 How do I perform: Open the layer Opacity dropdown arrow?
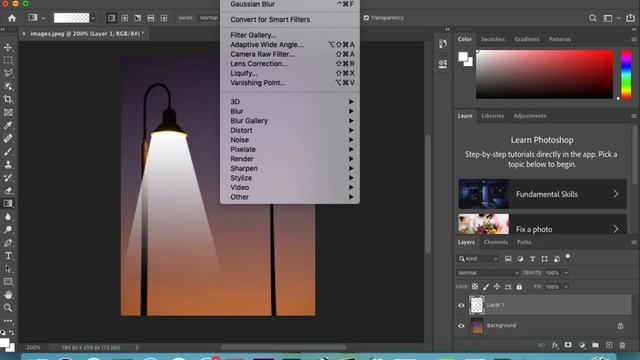[x=566, y=273]
